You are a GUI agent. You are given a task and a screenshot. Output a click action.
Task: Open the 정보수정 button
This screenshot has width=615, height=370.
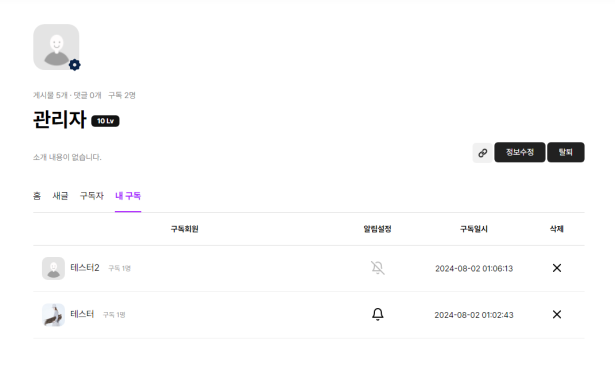520,152
